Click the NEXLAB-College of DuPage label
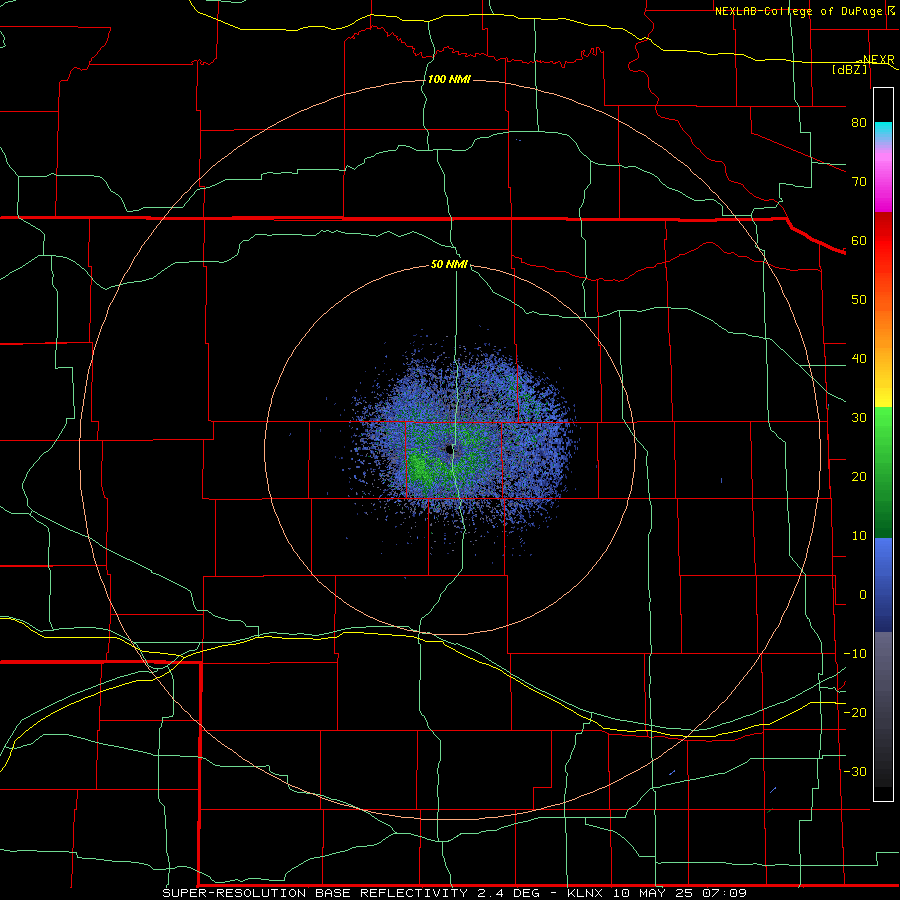The height and width of the screenshot is (900, 900). 806,11
